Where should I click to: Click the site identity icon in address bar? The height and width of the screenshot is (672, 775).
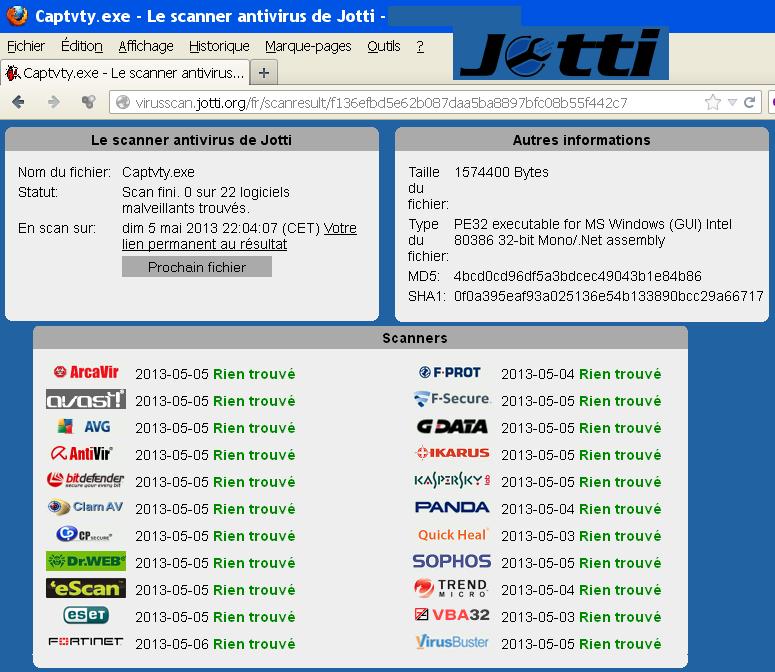tap(123, 102)
